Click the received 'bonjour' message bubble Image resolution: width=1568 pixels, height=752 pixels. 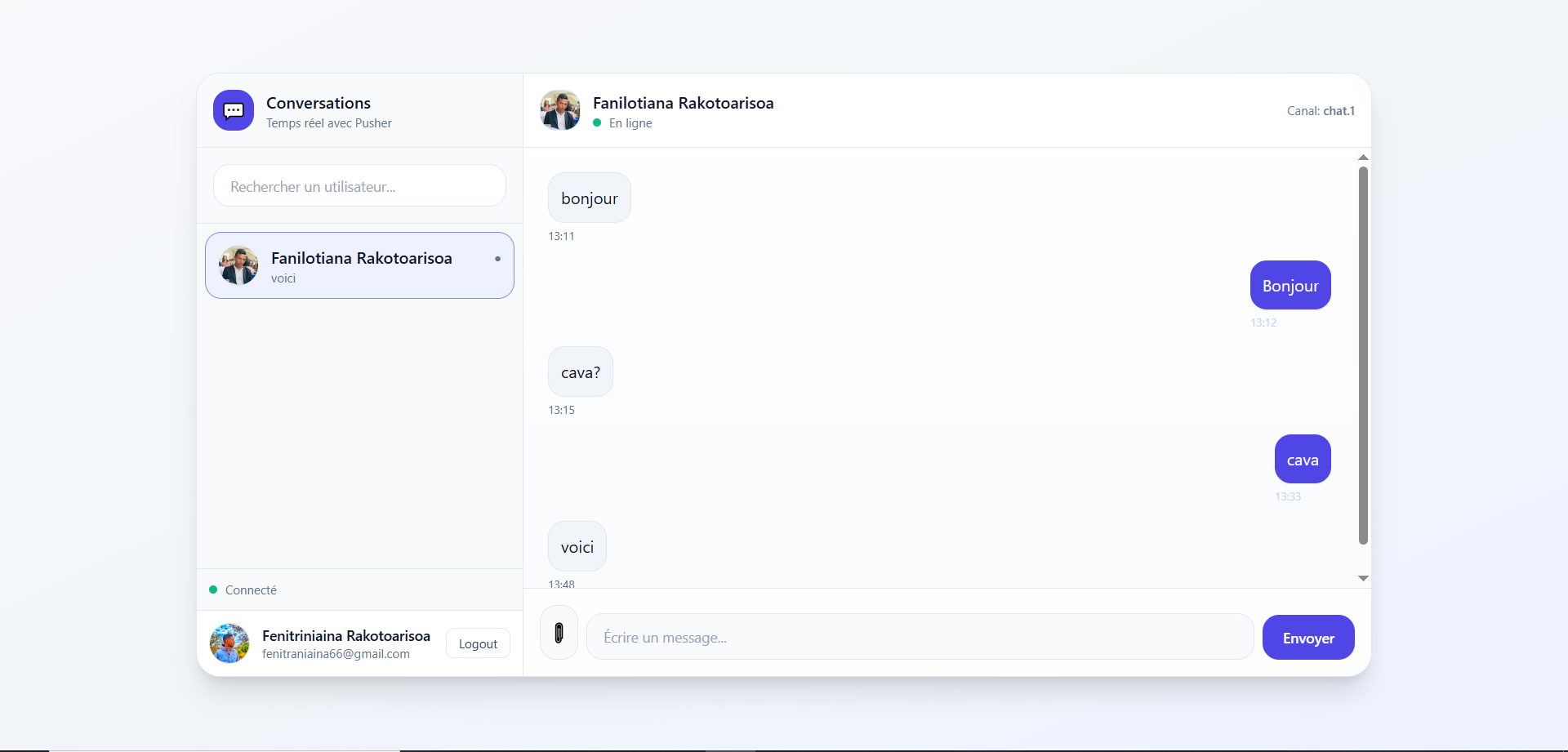[590, 198]
